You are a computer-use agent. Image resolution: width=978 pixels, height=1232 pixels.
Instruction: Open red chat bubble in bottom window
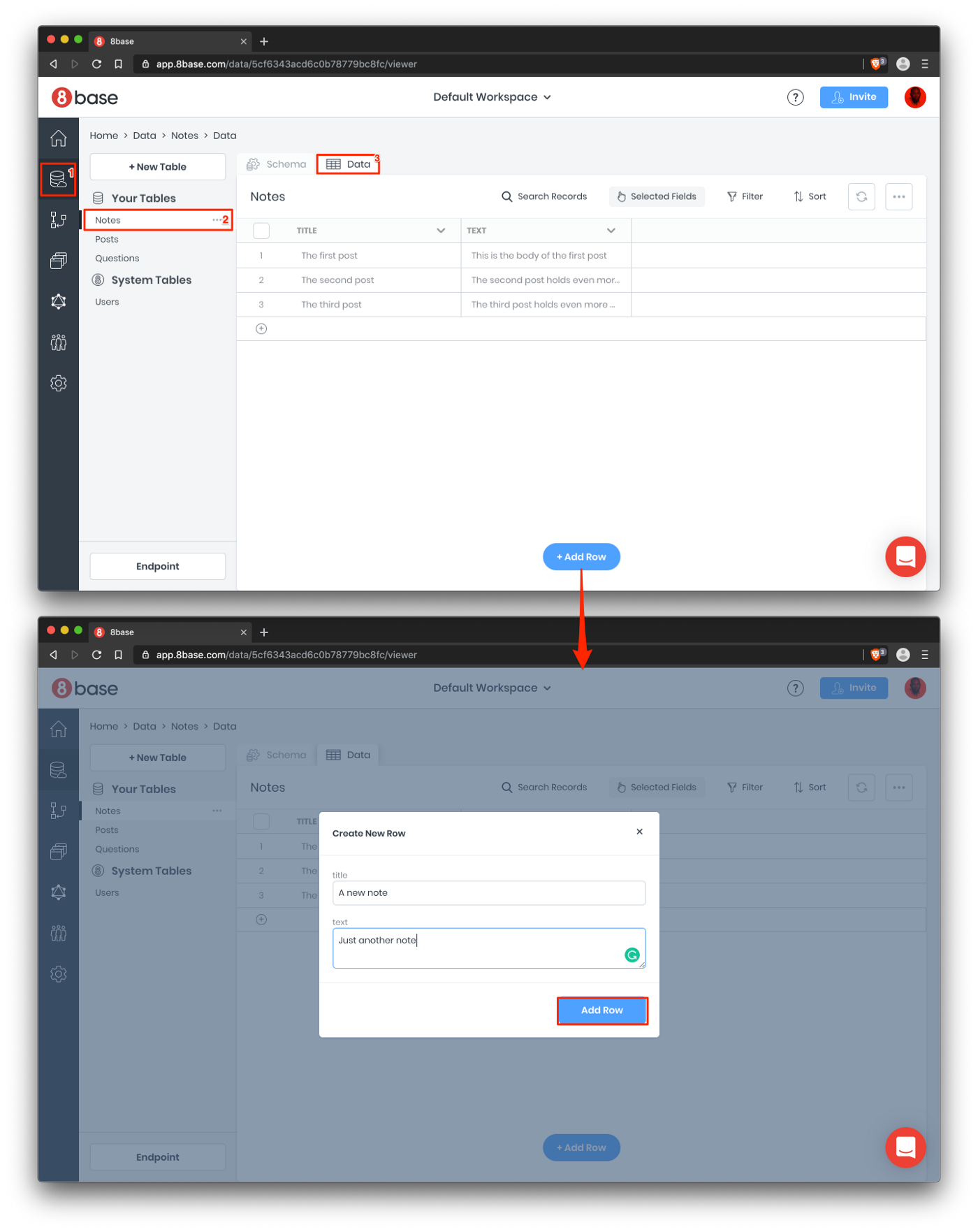pyautogui.click(x=905, y=1147)
